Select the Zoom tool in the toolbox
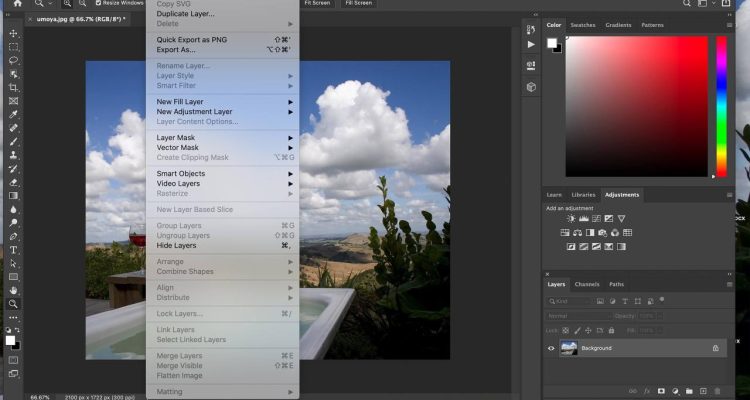The image size is (750, 400). click(x=13, y=304)
